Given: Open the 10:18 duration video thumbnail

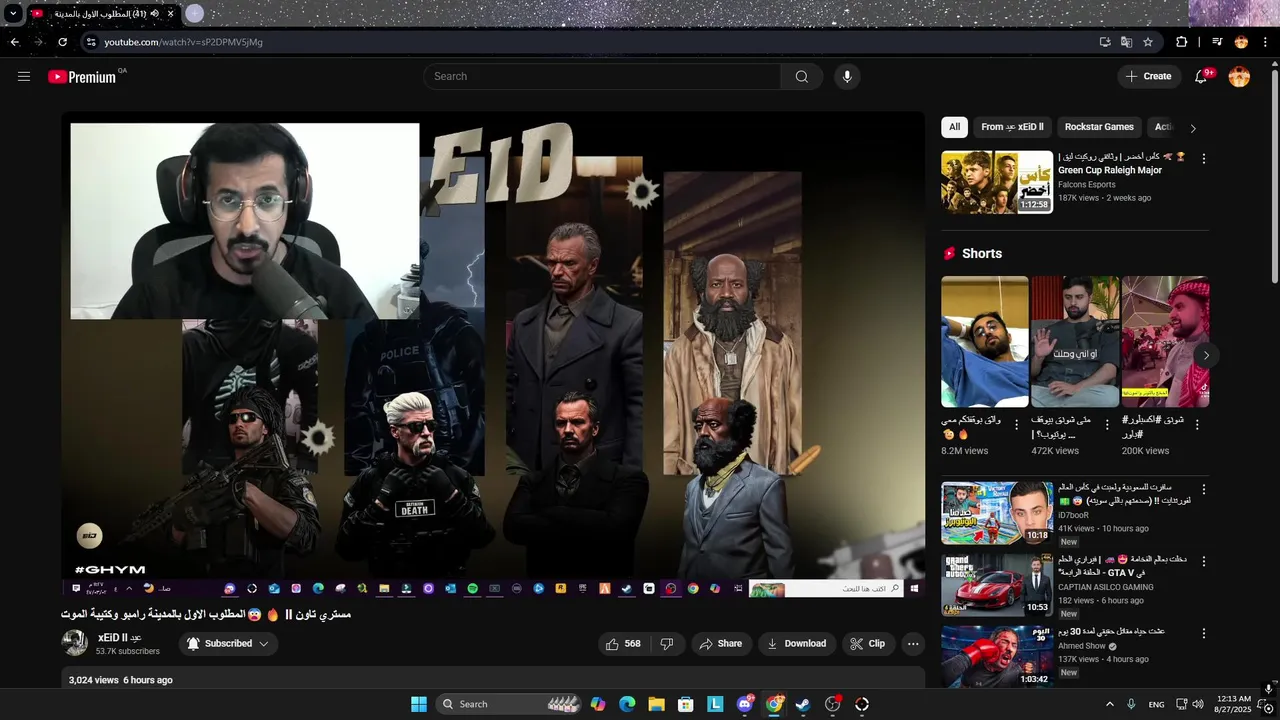Looking at the screenshot, I should pyautogui.click(x=997, y=513).
